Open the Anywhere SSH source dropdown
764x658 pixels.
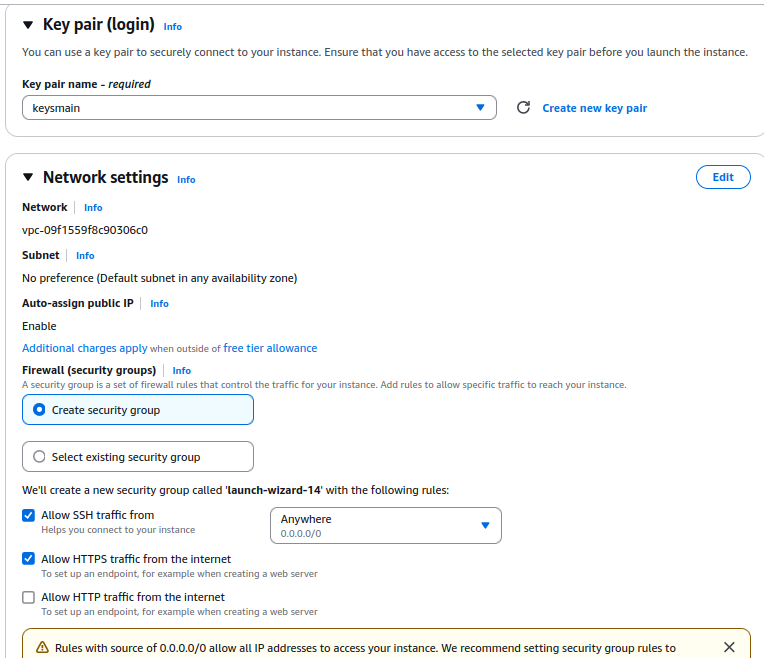click(385, 526)
